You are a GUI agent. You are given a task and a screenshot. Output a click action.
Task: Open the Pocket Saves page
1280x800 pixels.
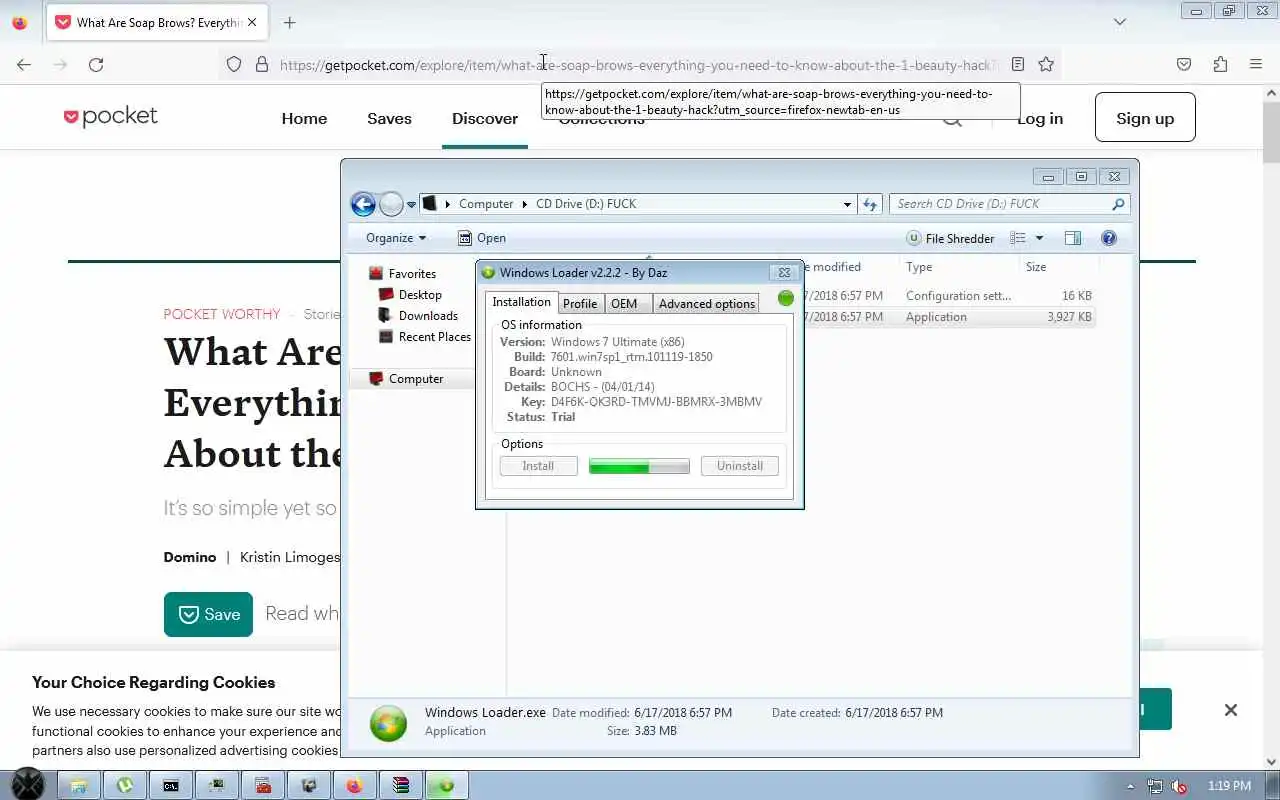coord(389,118)
